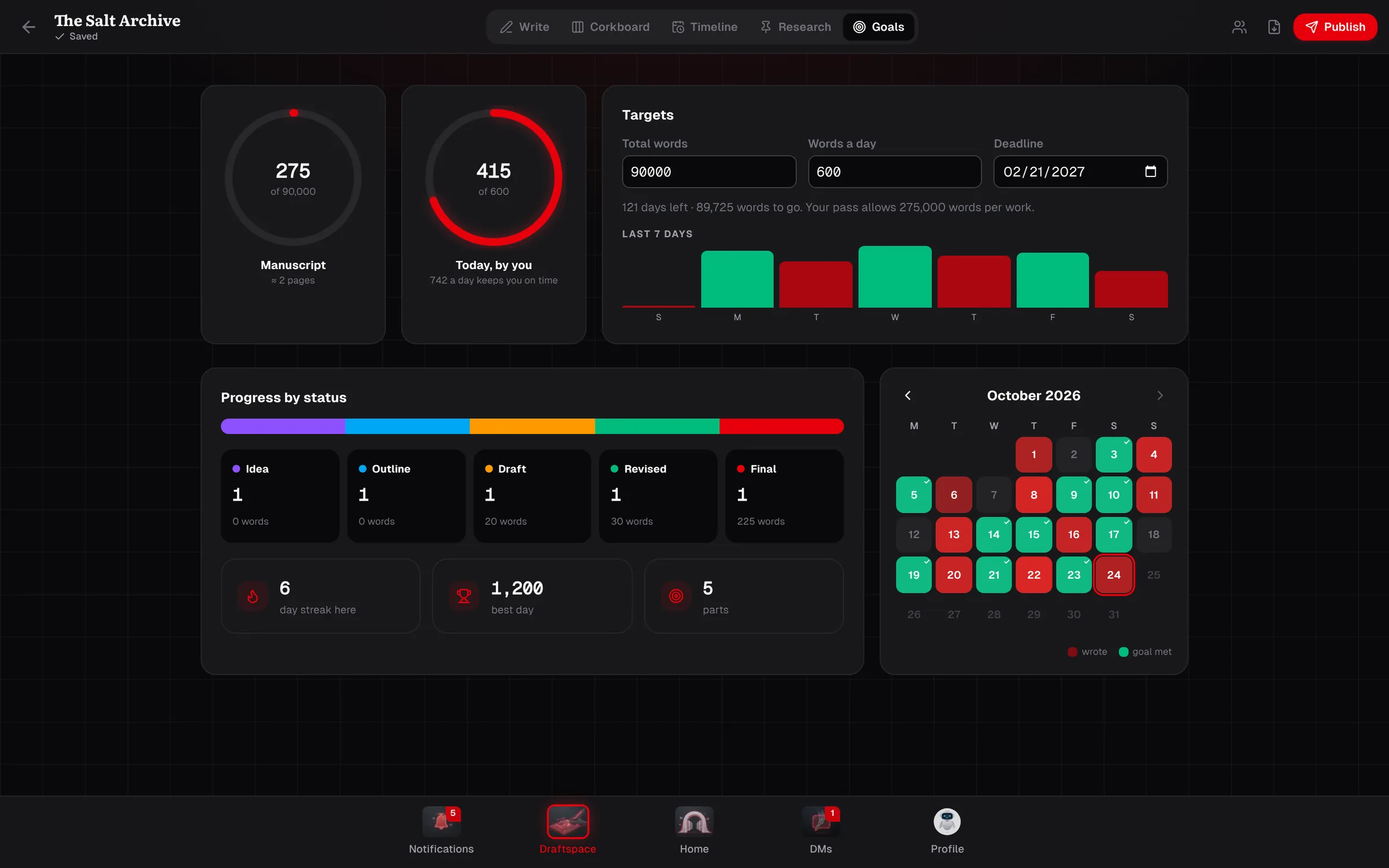The width and height of the screenshot is (1389, 868).
Task: Switch to the Write tab
Action: (x=524, y=27)
